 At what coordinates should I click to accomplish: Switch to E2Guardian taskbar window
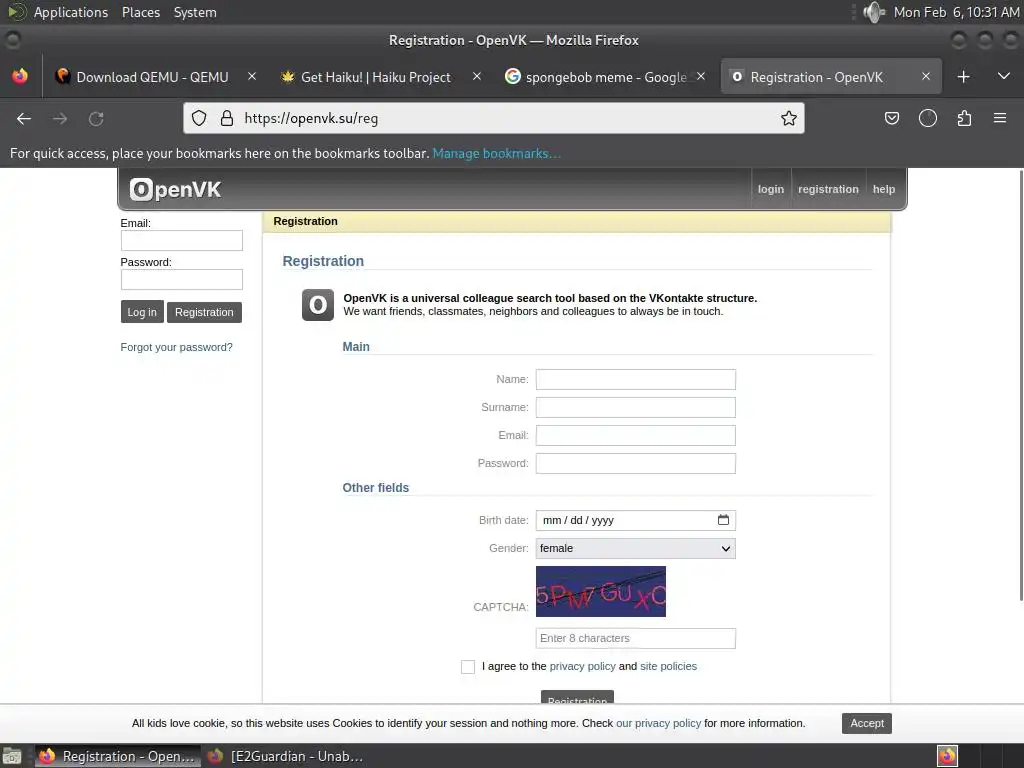coord(284,756)
